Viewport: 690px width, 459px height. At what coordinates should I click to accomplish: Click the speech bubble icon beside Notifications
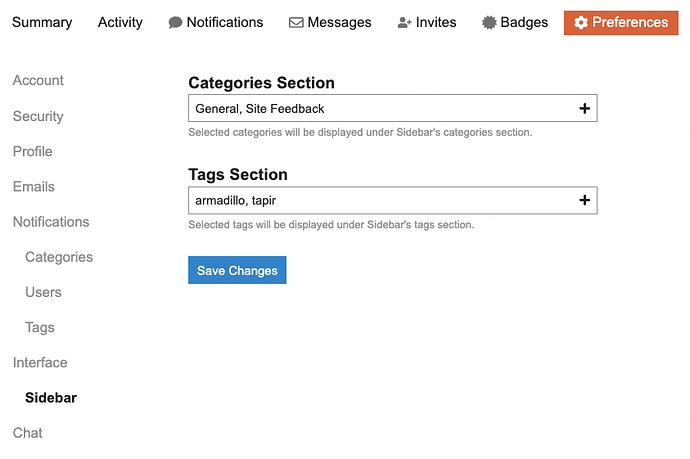(x=175, y=22)
